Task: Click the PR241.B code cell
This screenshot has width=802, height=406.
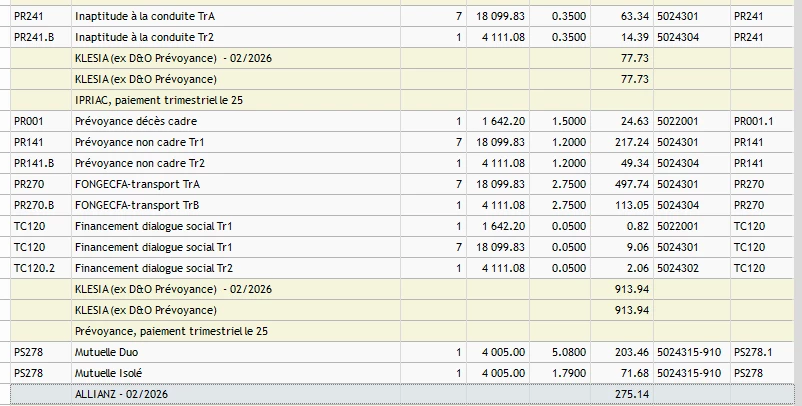Action: 41,37
